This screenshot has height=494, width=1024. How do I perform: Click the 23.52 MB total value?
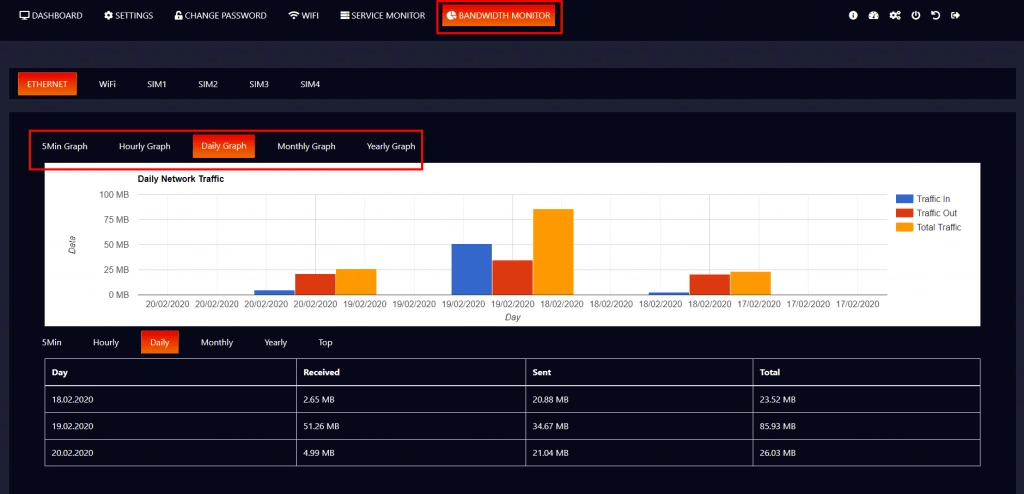click(777, 399)
